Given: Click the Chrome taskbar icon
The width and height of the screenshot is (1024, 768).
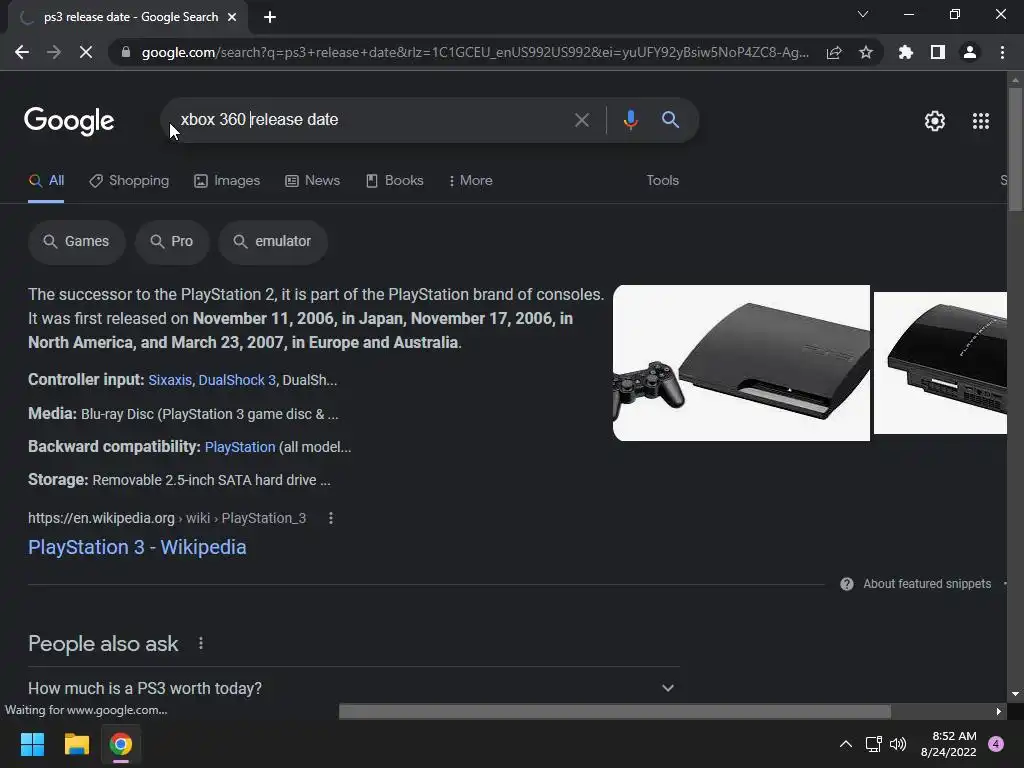Looking at the screenshot, I should 121,744.
